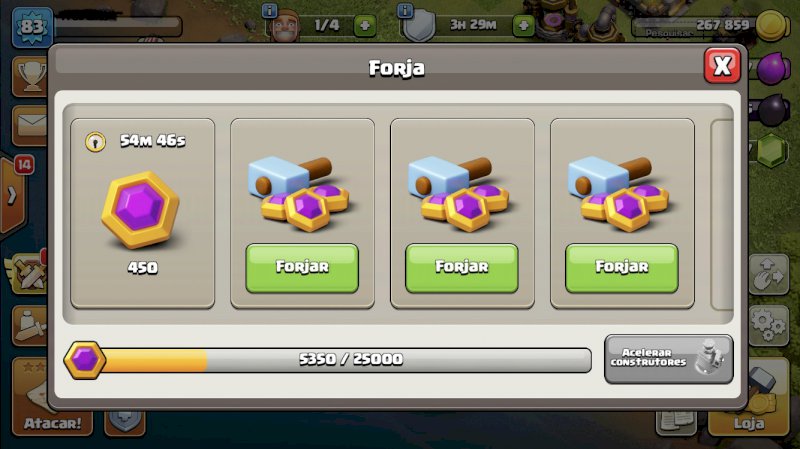
Task: Extend shield with green plus button
Action: pyautogui.click(x=523, y=26)
